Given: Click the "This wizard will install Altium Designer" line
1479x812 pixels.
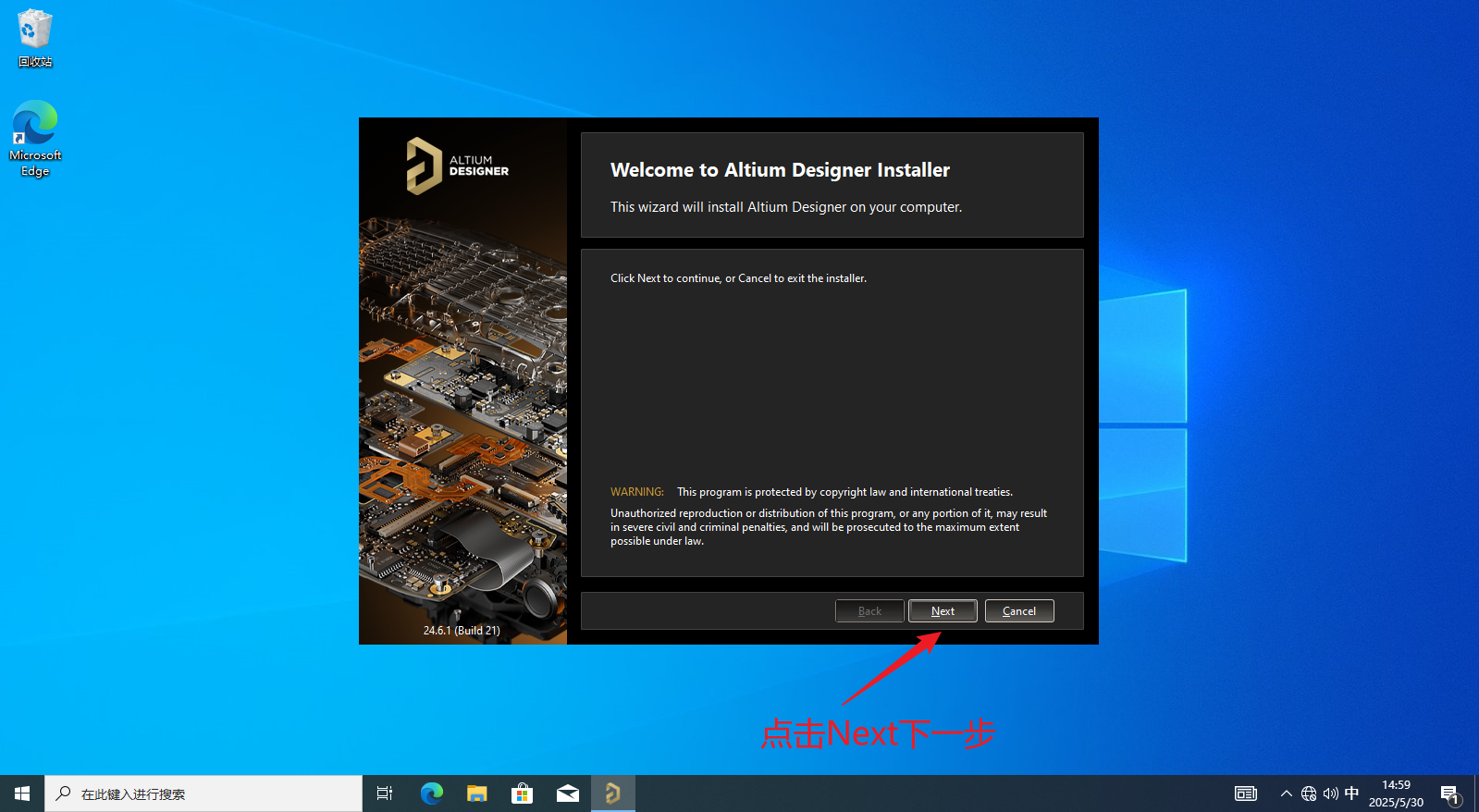Looking at the screenshot, I should pos(786,207).
